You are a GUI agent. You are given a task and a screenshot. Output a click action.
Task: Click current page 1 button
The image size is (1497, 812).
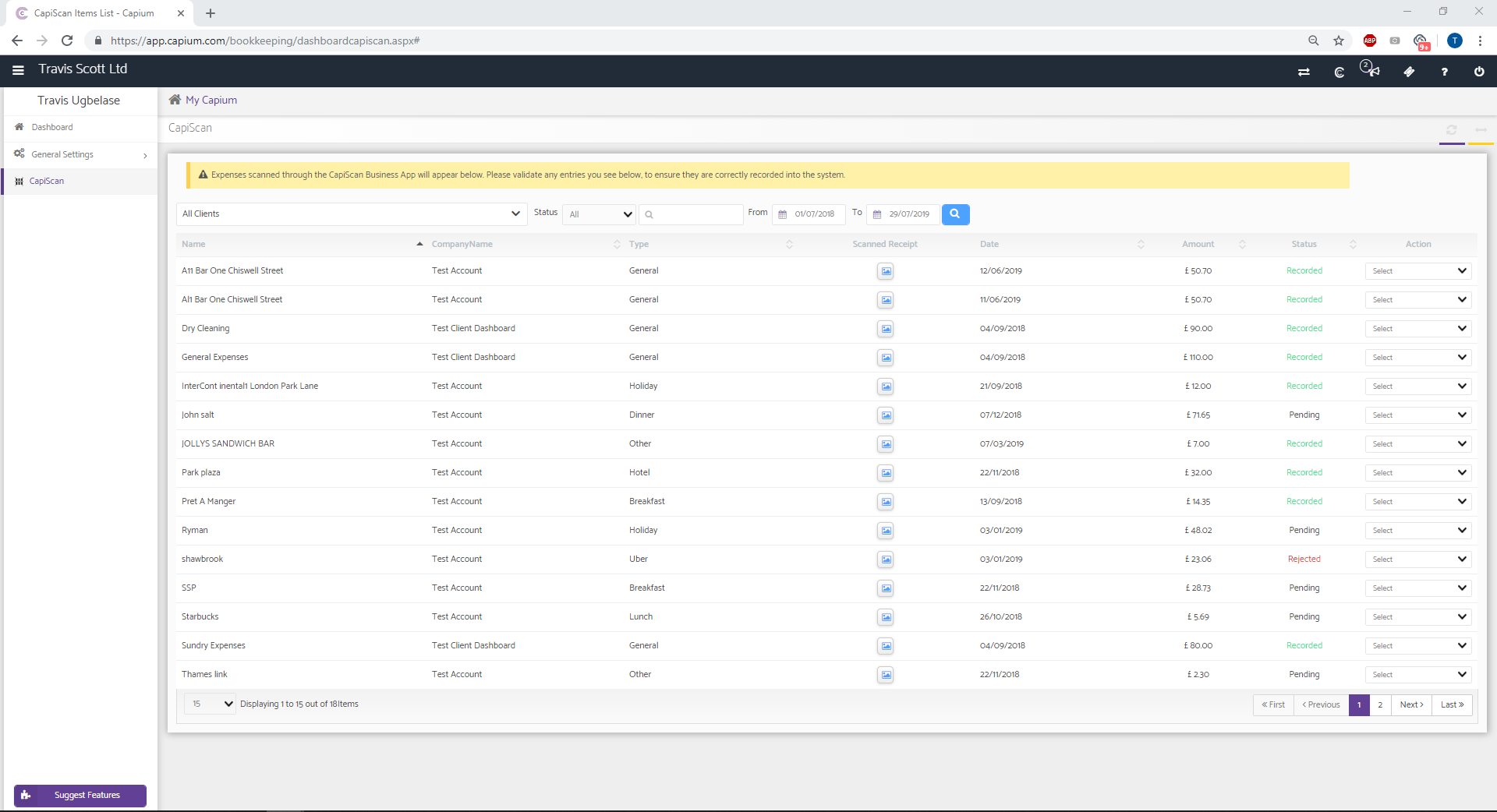click(1359, 704)
